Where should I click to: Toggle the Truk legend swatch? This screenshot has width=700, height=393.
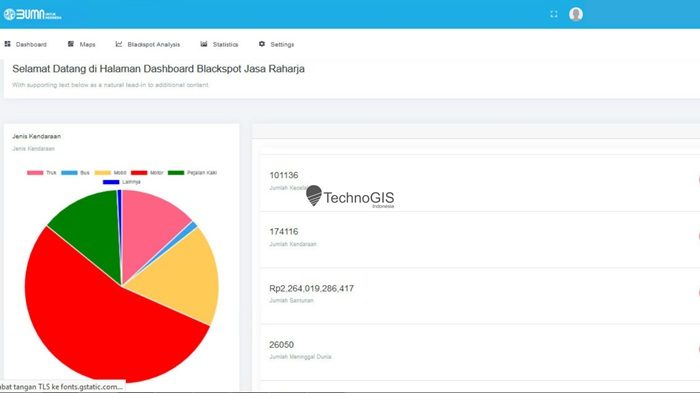tap(35, 172)
